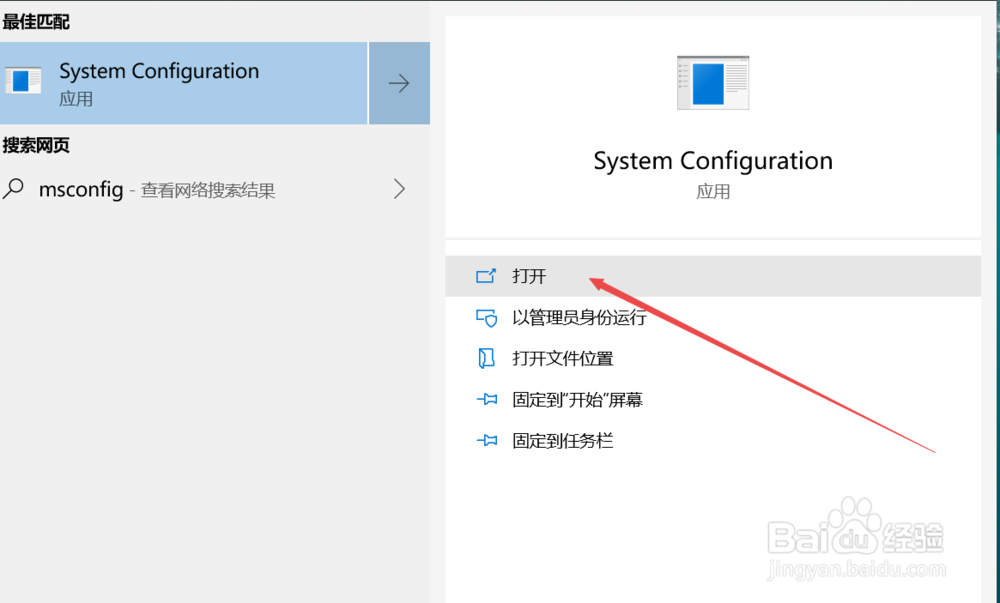The width and height of the screenshot is (1000, 603).
Task: Click the open icon beside 打开
Action: pos(488,276)
